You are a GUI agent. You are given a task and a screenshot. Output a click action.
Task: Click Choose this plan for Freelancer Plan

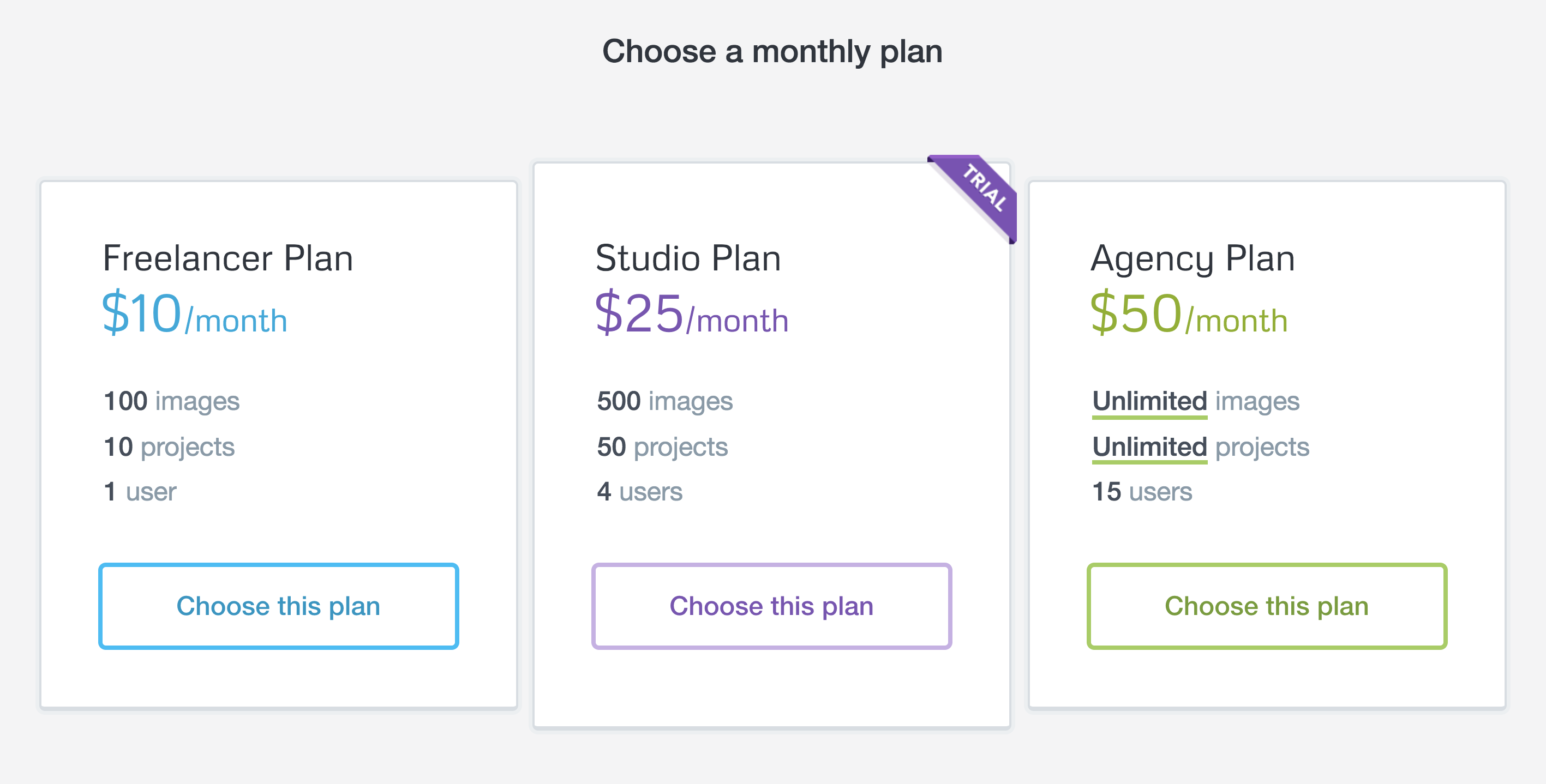click(278, 606)
